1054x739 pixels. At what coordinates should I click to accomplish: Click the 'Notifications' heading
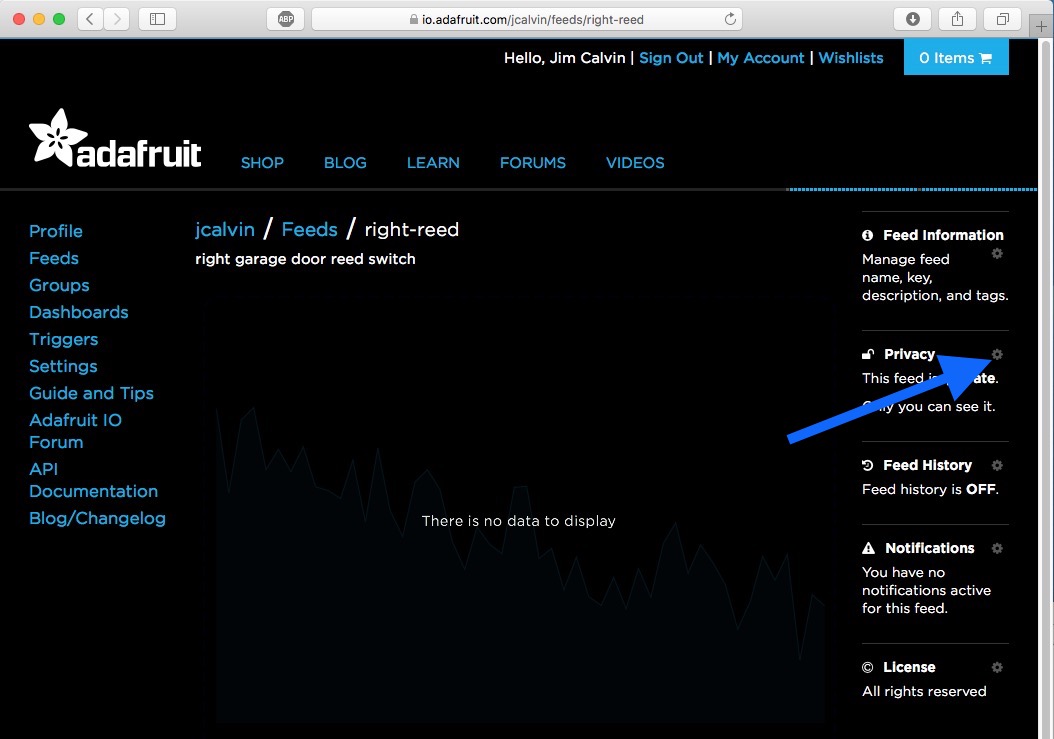[930, 548]
